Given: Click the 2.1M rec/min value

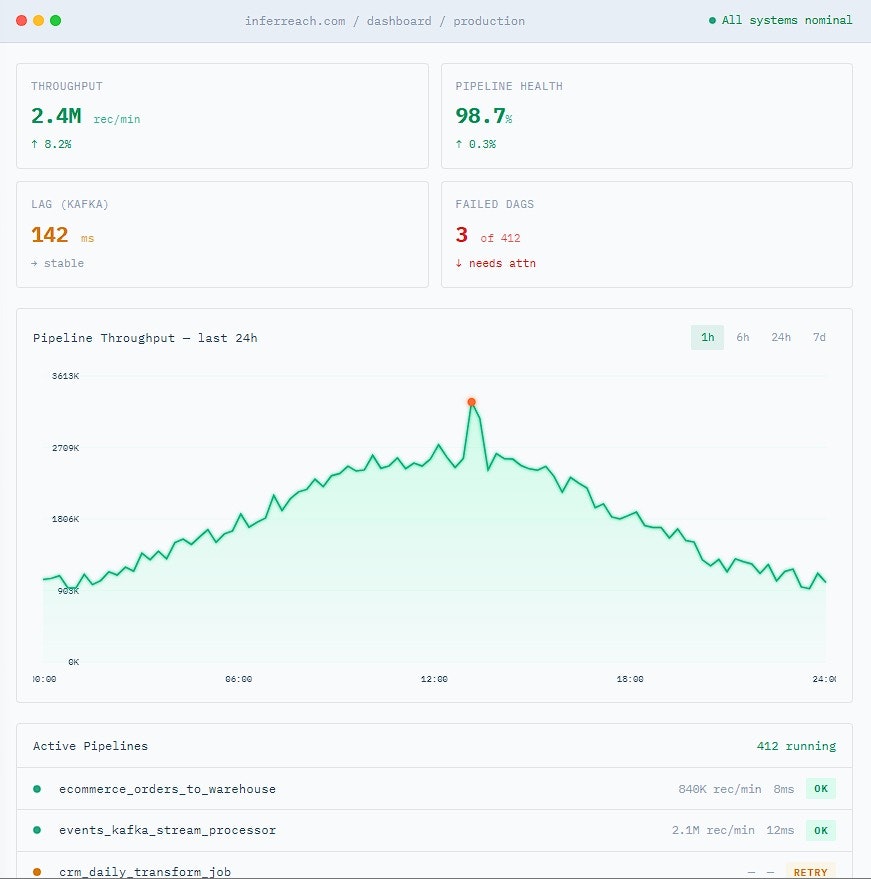Looking at the screenshot, I should click(713, 830).
